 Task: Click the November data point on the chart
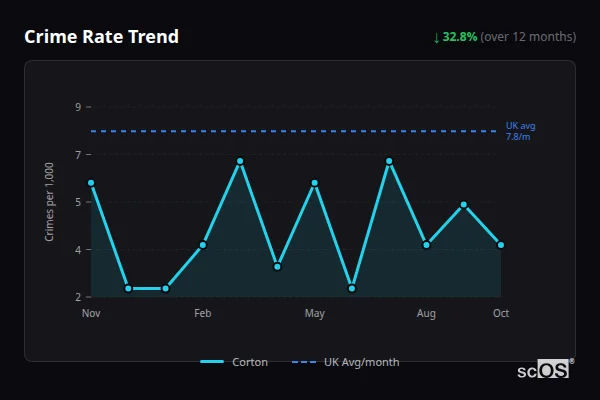(91, 183)
